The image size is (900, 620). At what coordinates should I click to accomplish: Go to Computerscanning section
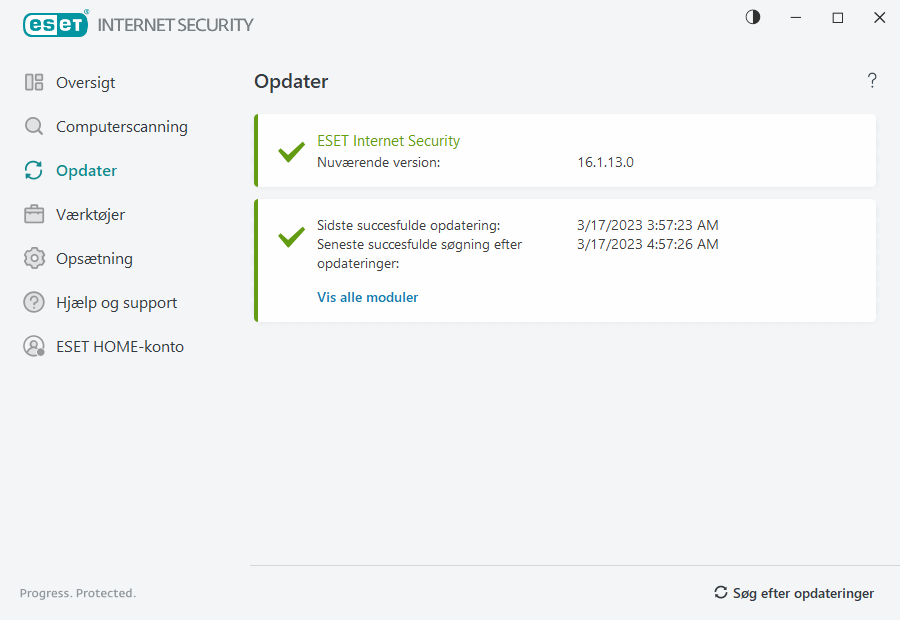click(121, 127)
